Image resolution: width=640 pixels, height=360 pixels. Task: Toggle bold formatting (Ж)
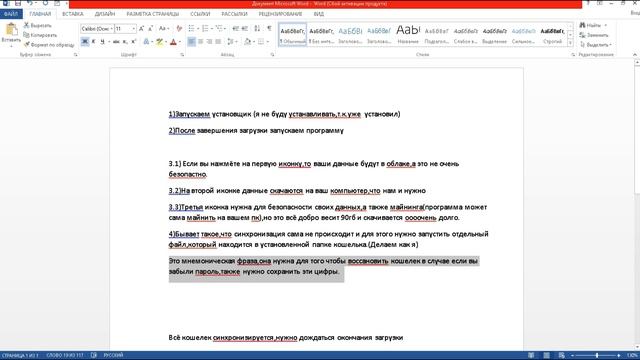point(85,42)
